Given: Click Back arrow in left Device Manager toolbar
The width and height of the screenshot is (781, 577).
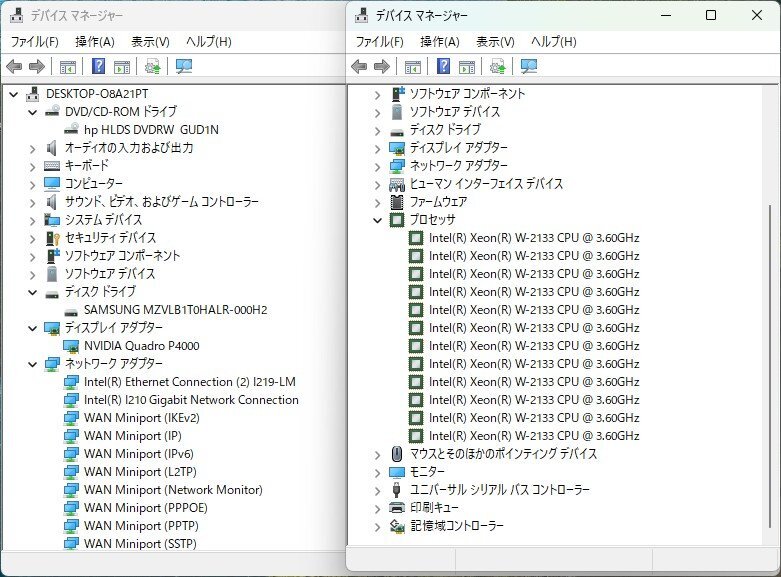Looking at the screenshot, I should tap(14, 66).
